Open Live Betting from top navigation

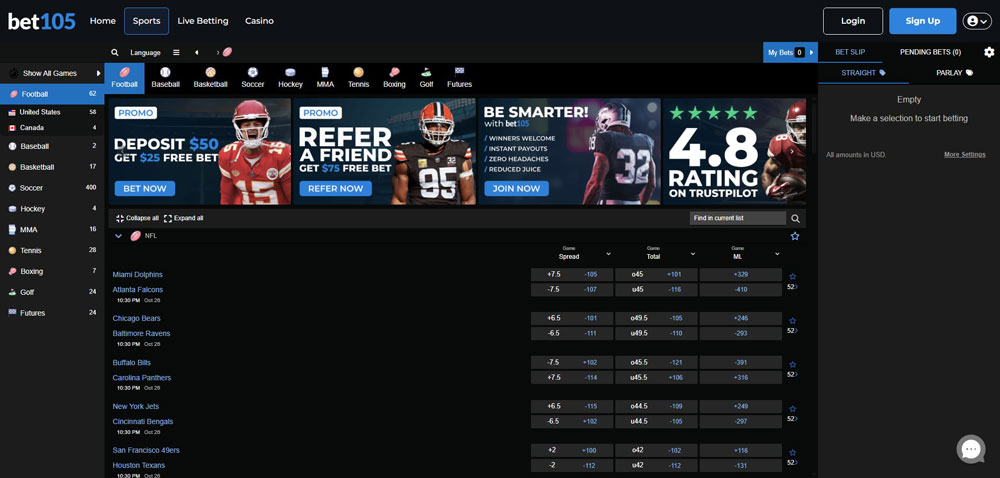click(x=203, y=21)
